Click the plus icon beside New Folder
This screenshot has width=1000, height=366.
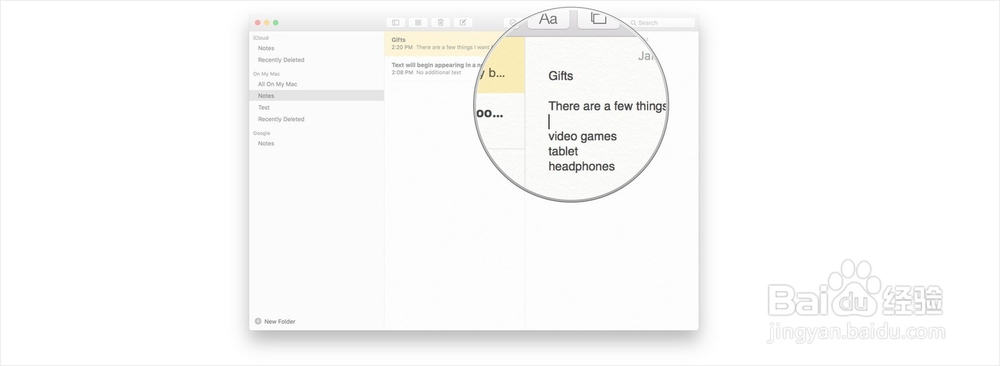tap(258, 321)
